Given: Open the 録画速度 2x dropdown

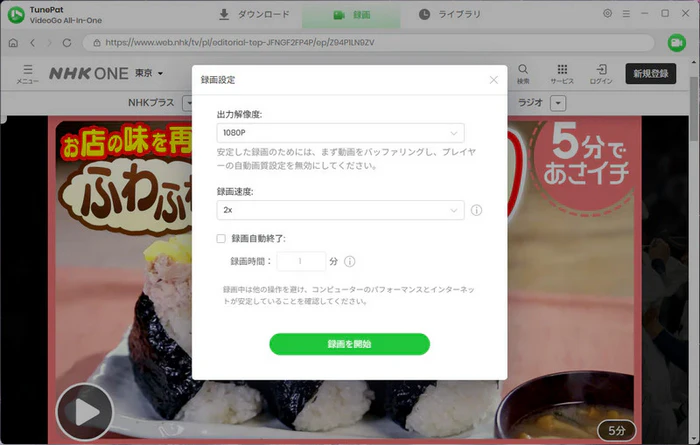Looking at the screenshot, I should coord(340,210).
